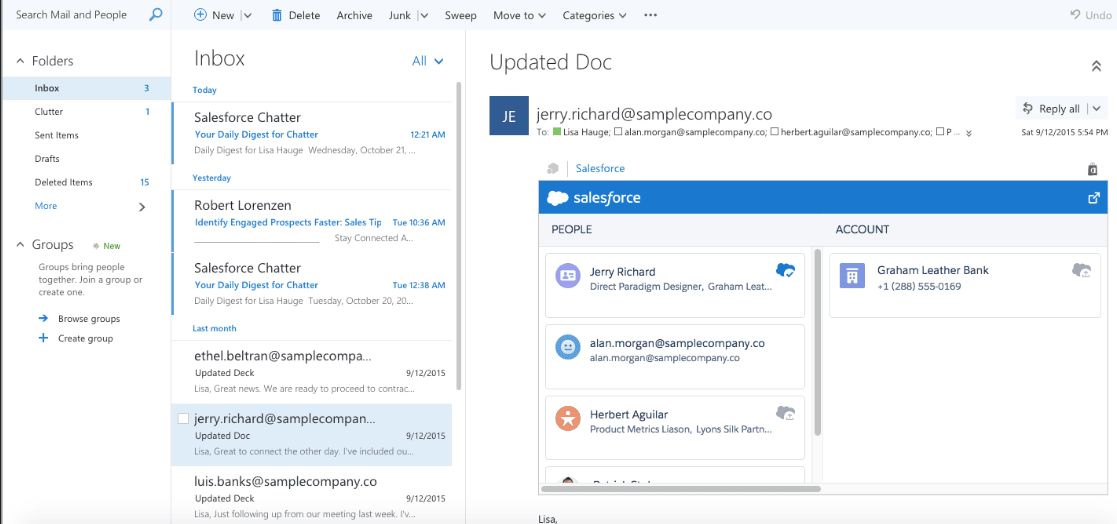Open the alan.morgan contact smiley avatar
The height and width of the screenshot is (524, 1117).
[568, 347]
